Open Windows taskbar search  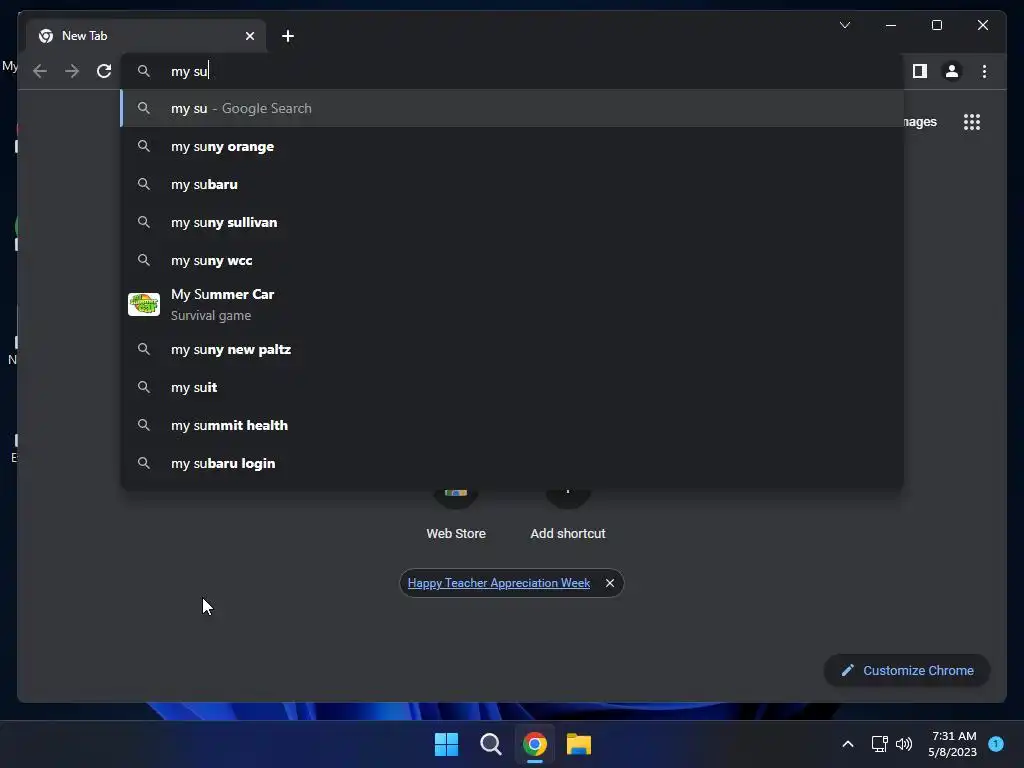click(x=490, y=744)
